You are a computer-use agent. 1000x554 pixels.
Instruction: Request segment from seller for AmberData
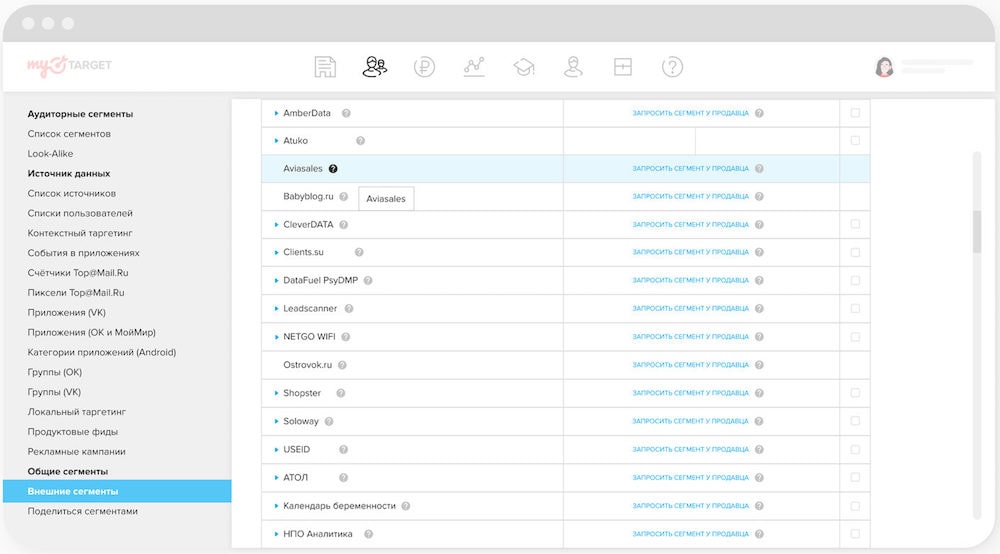(x=690, y=113)
